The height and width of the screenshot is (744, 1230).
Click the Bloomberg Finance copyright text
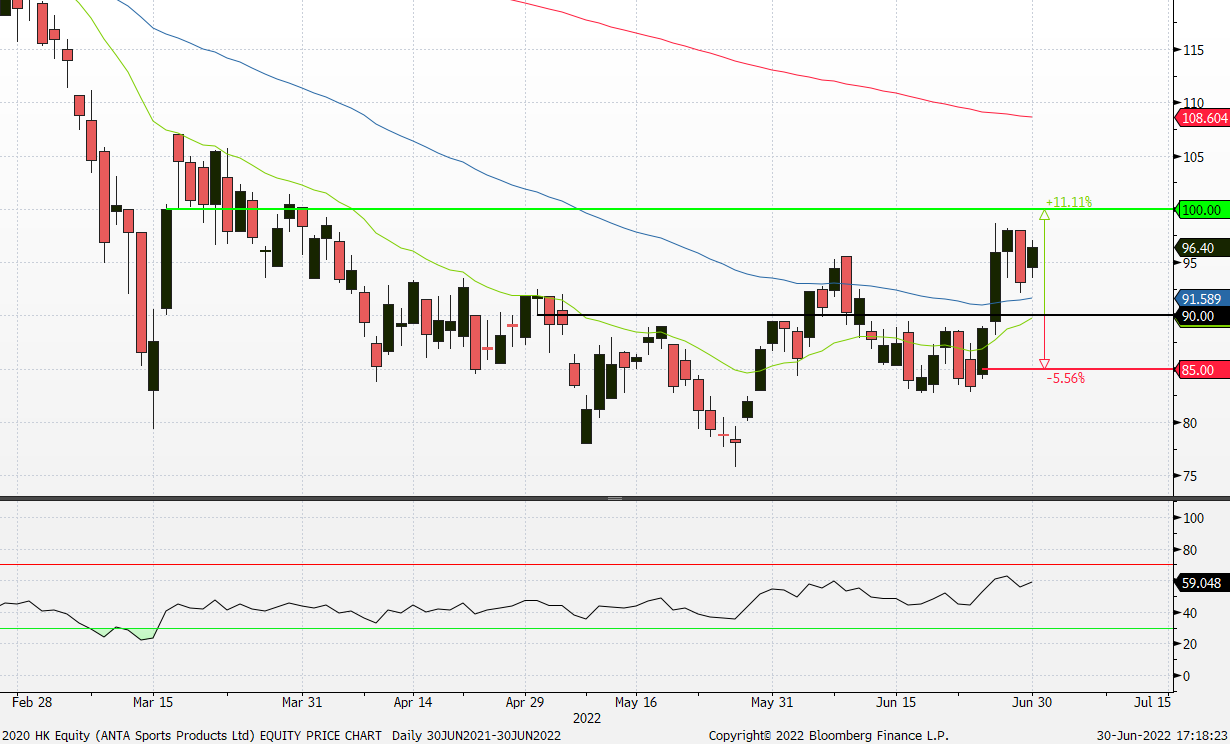(x=828, y=736)
